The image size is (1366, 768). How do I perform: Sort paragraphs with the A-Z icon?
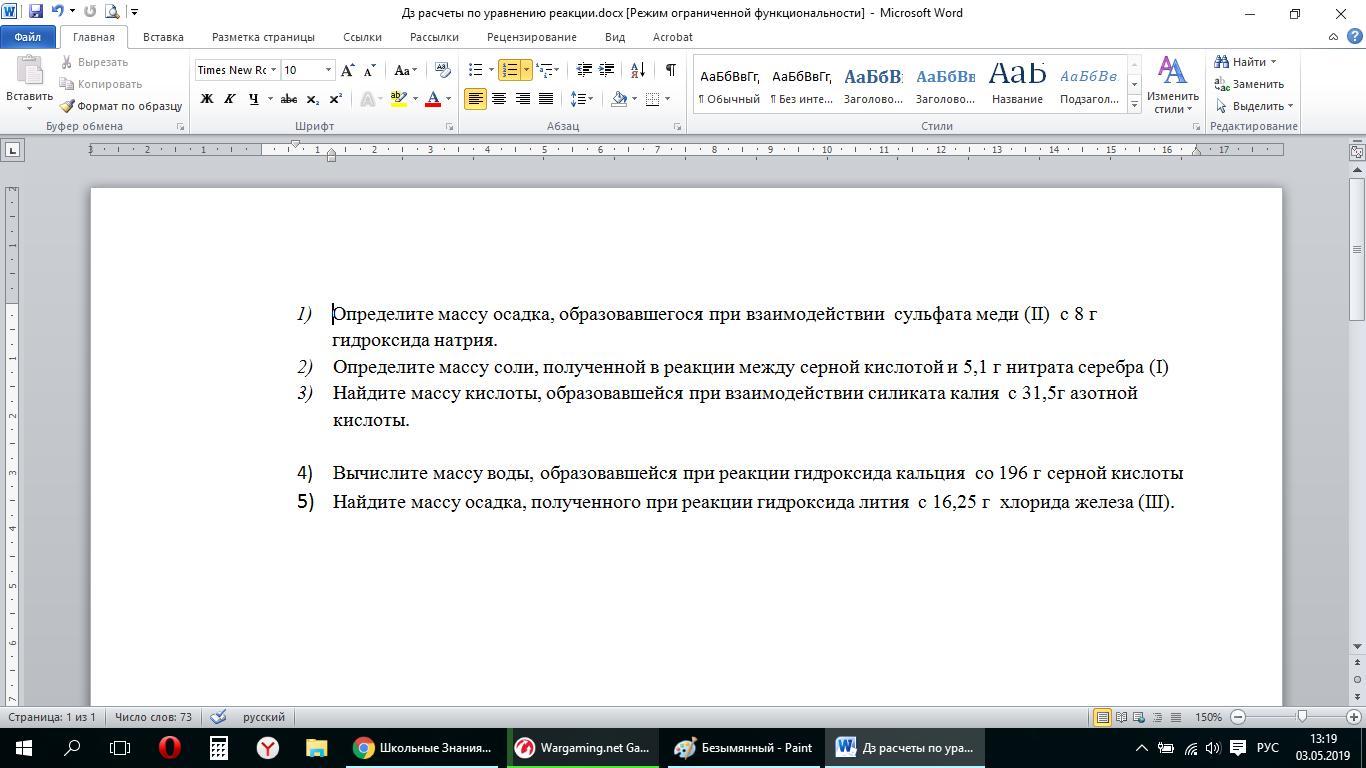[639, 70]
